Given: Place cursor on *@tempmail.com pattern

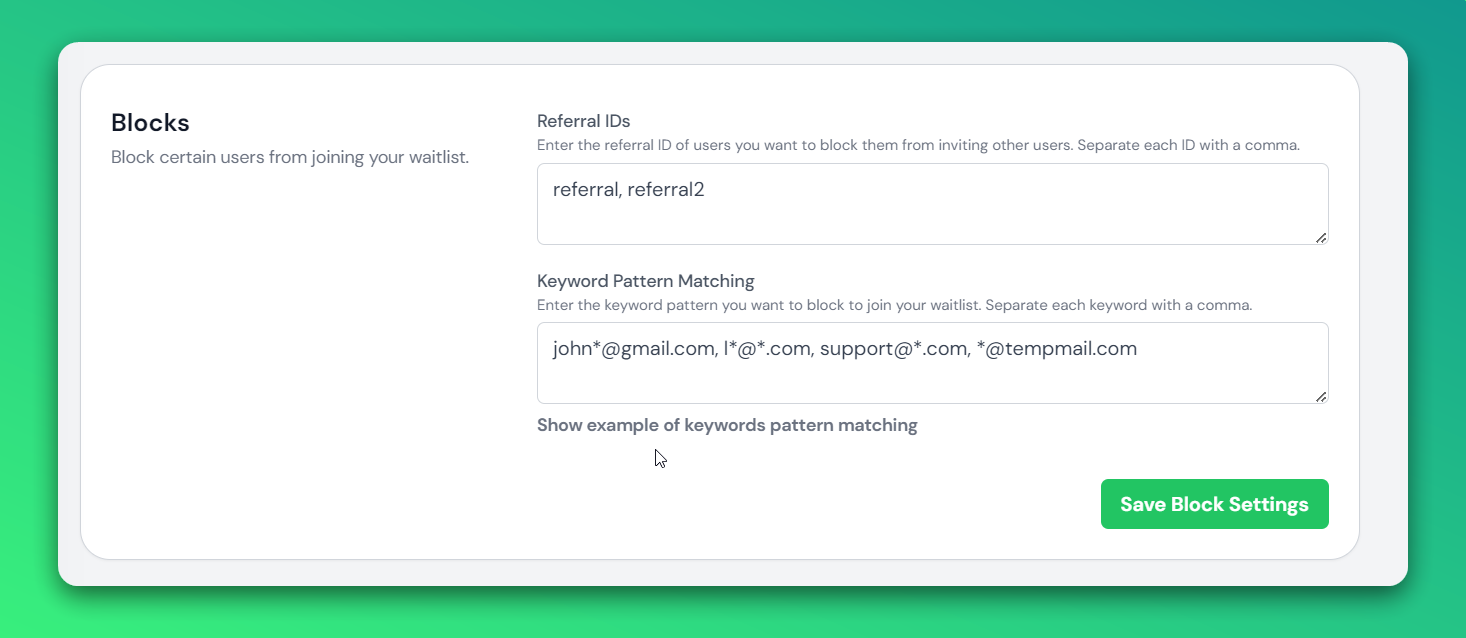Looking at the screenshot, I should 1055,349.
